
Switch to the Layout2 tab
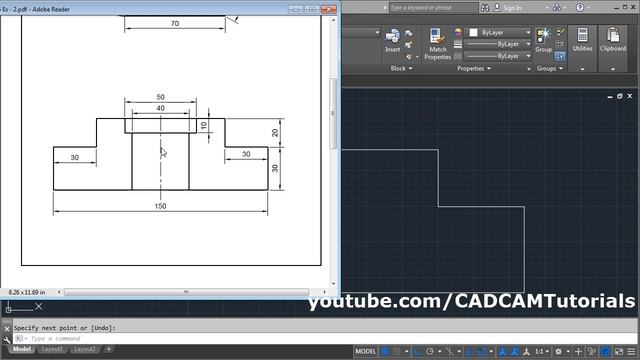[85, 349]
